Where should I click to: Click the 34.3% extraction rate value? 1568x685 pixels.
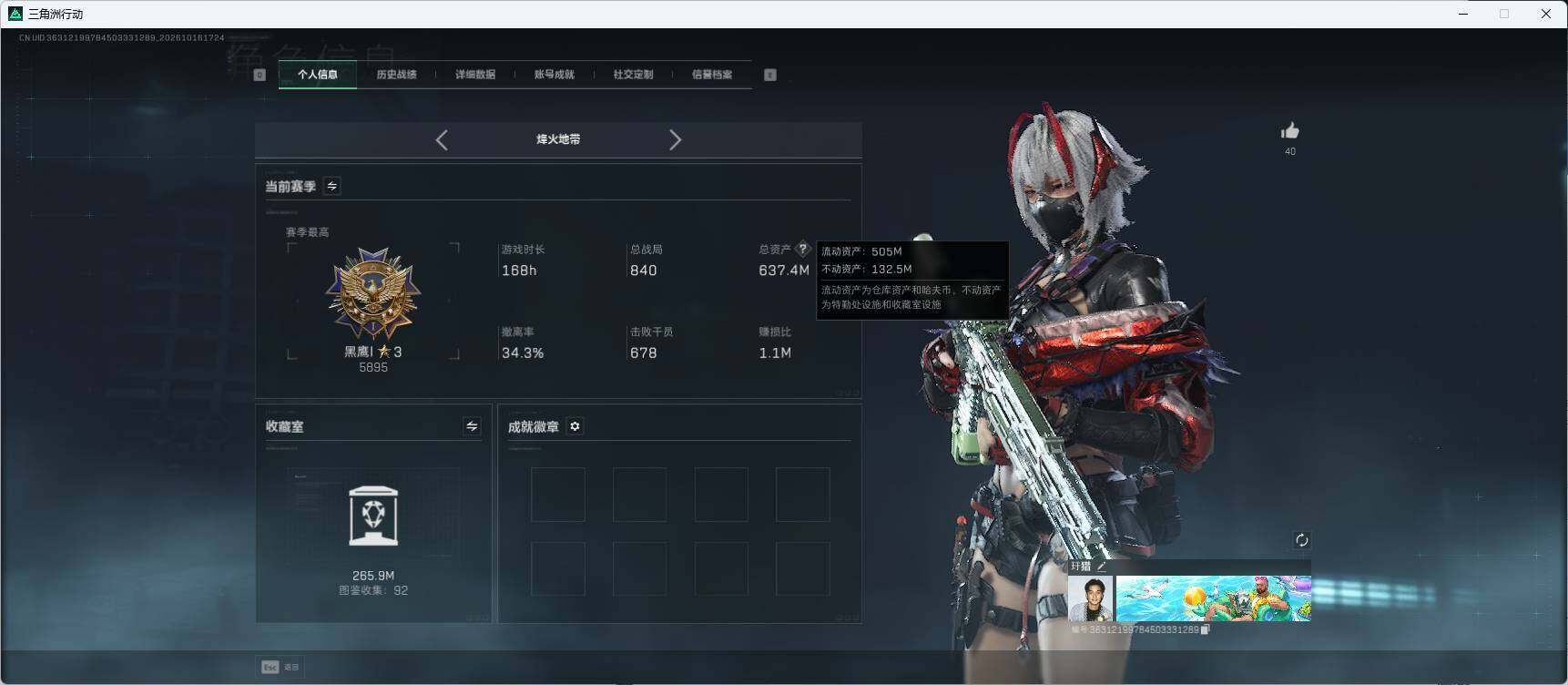coord(523,353)
